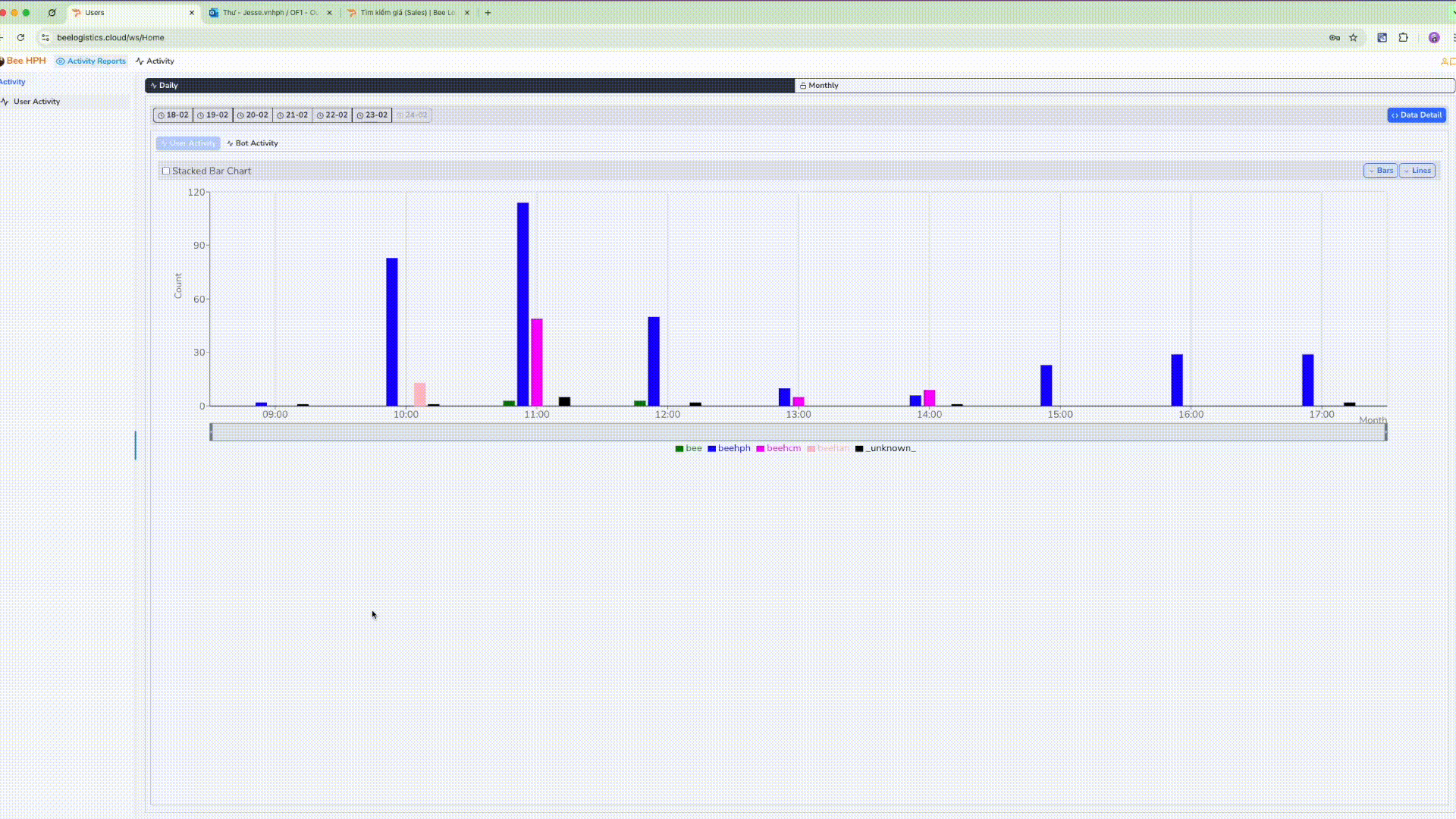Image resolution: width=1456 pixels, height=819 pixels.
Task: Select the 19-02 date button
Action: click(213, 115)
